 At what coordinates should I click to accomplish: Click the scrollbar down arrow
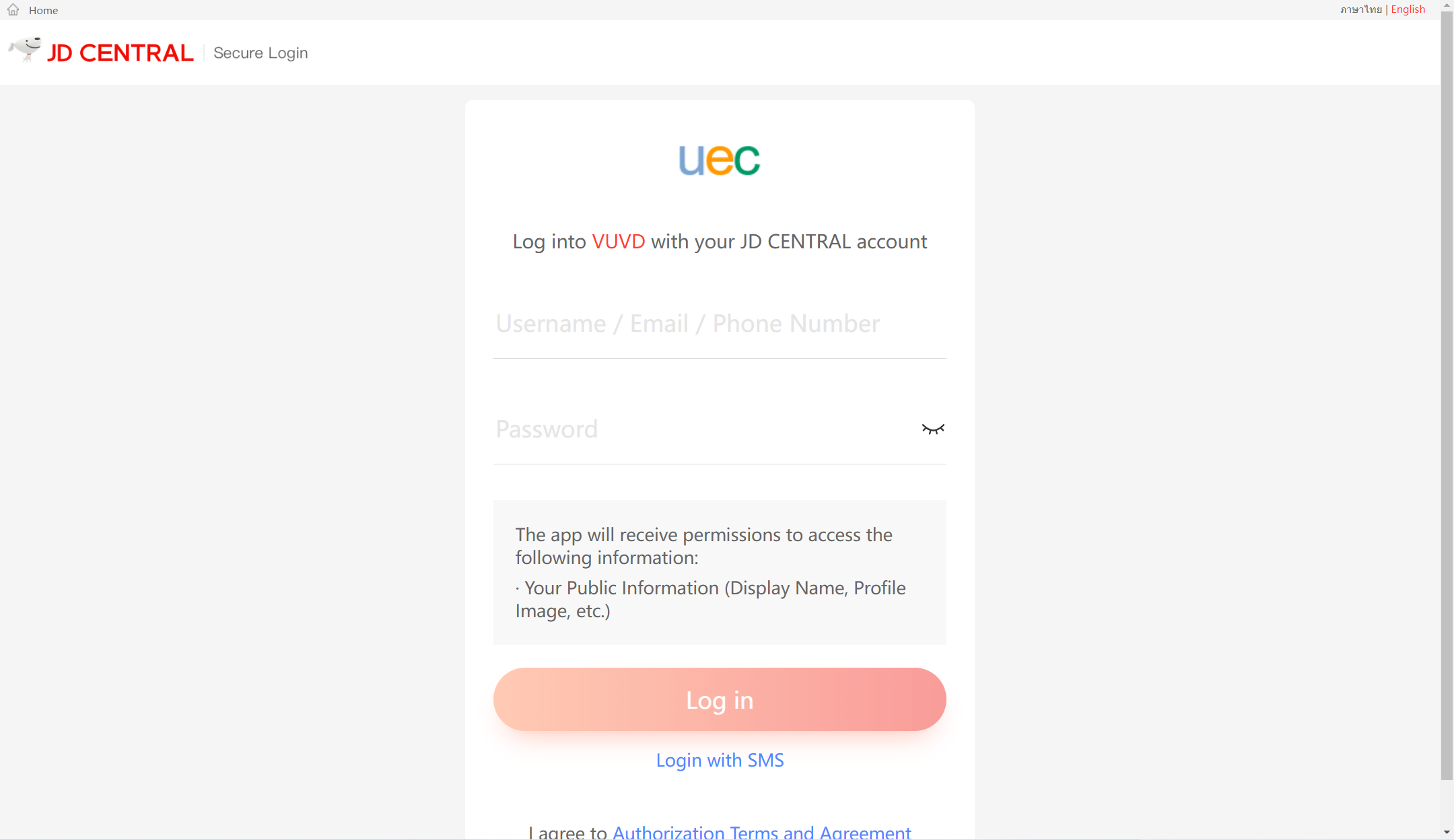tap(1447, 833)
